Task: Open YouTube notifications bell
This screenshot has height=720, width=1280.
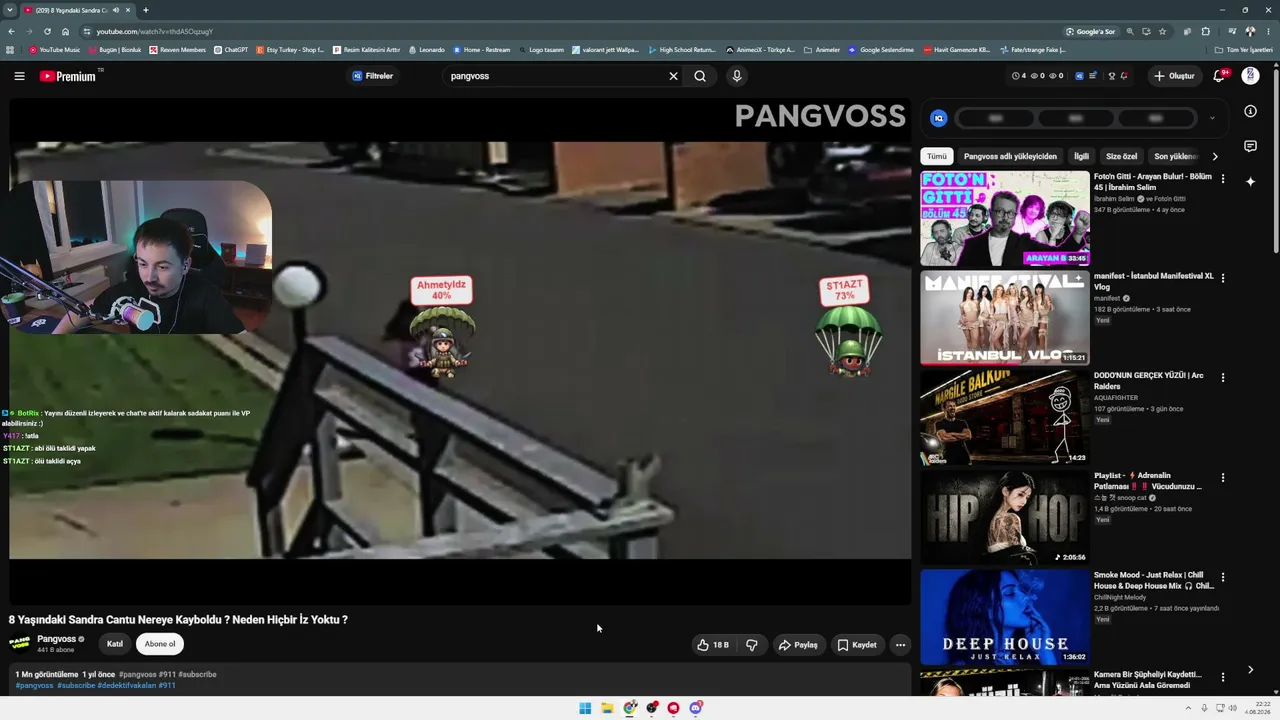Action: coord(1219,76)
